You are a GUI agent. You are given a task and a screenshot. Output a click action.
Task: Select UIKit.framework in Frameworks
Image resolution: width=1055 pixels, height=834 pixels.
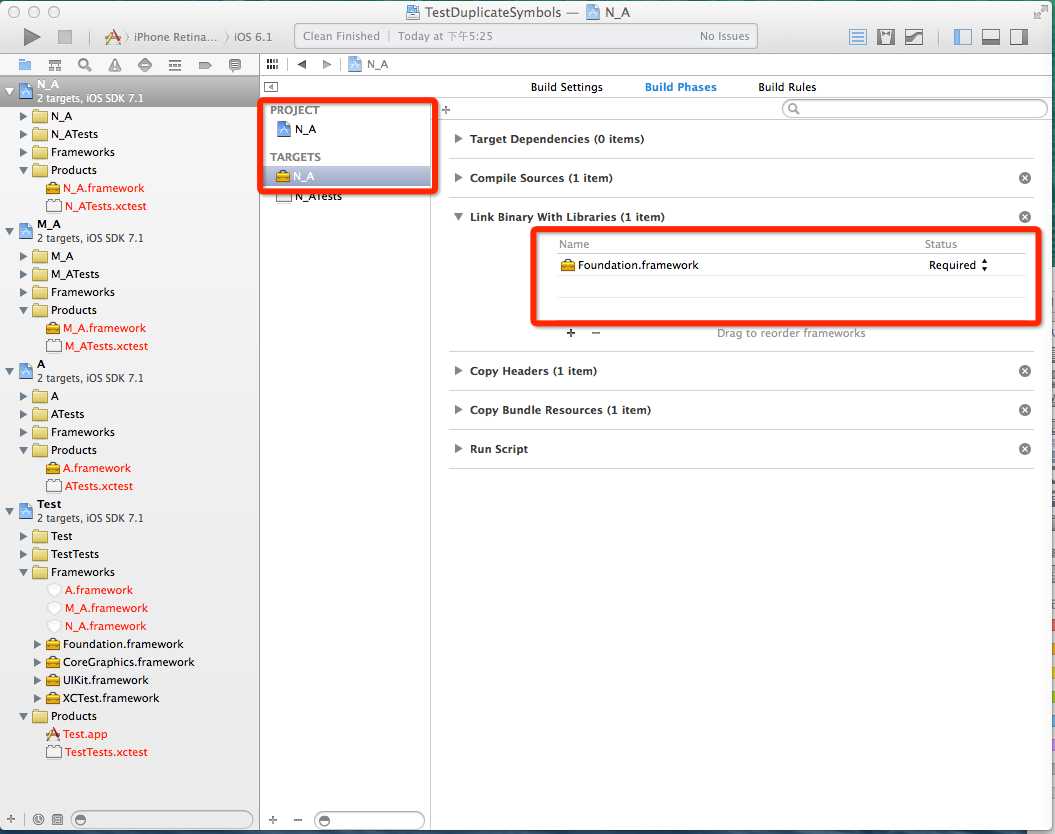[x=106, y=680]
